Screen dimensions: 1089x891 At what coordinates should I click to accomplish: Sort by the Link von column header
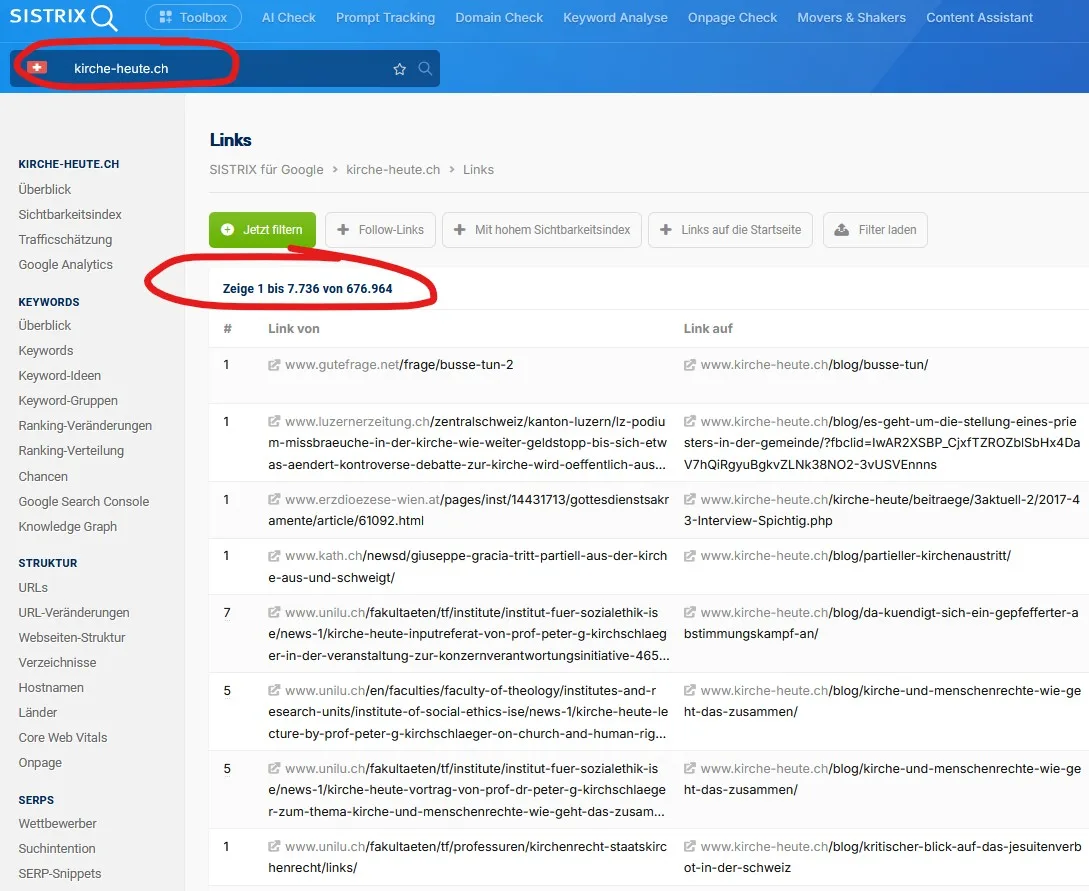click(x=294, y=328)
